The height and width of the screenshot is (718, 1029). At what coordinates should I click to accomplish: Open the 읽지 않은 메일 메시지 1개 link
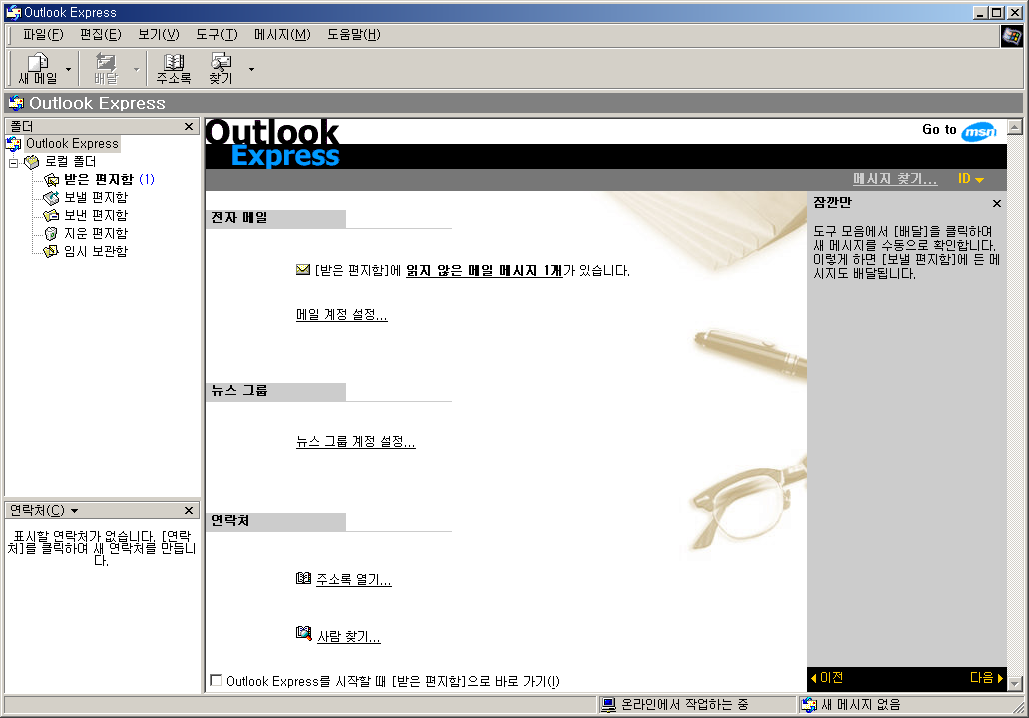coord(484,270)
